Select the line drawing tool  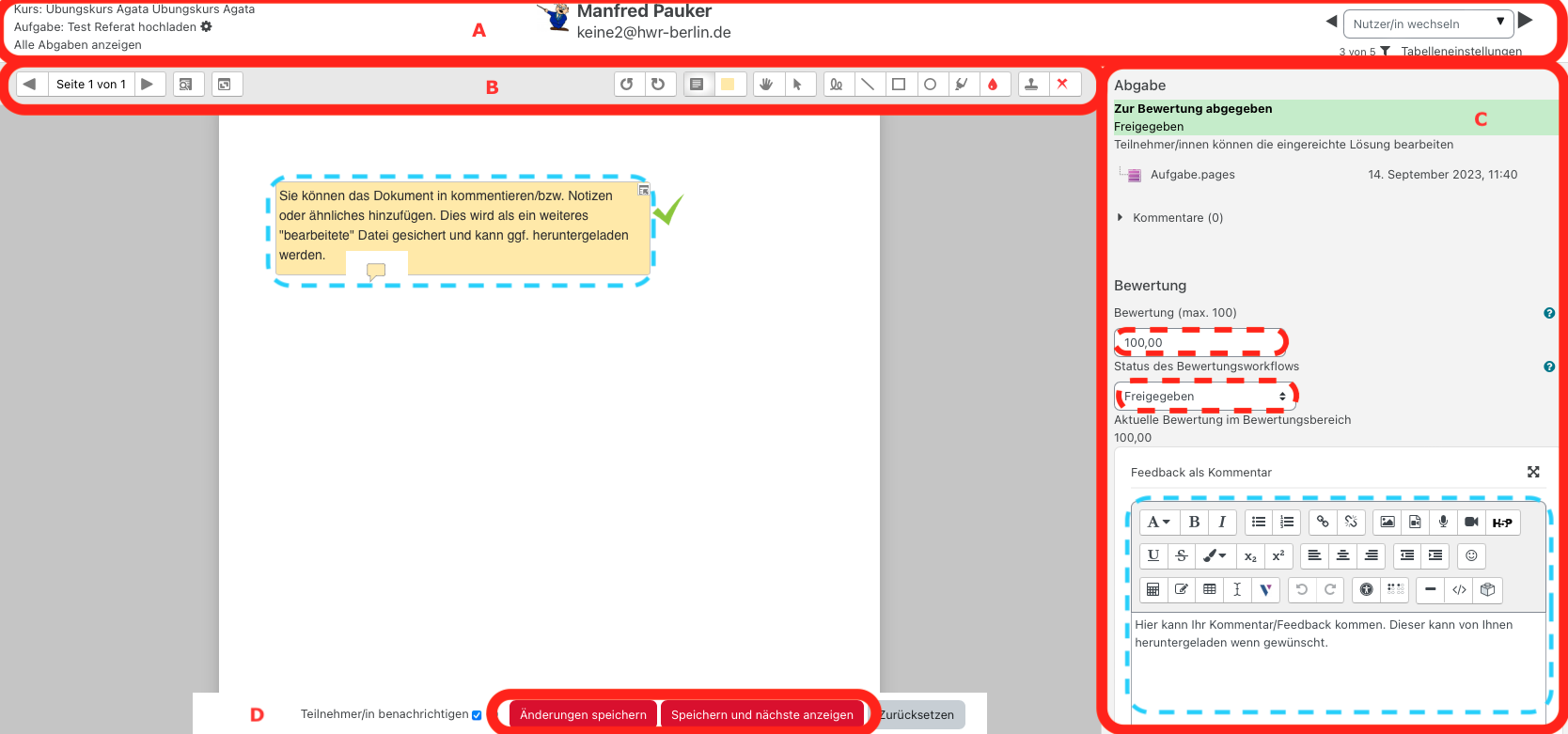click(868, 85)
